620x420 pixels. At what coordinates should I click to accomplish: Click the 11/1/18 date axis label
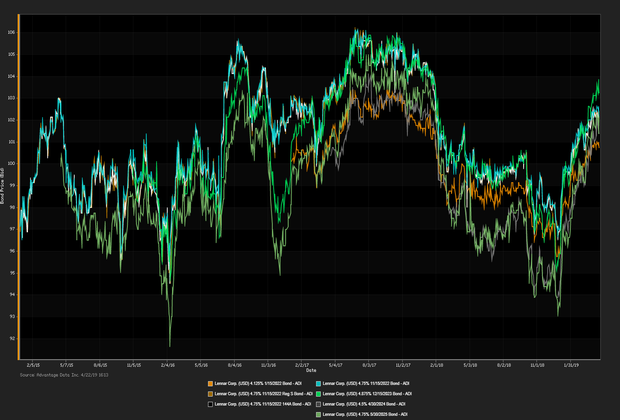tap(537, 365)
